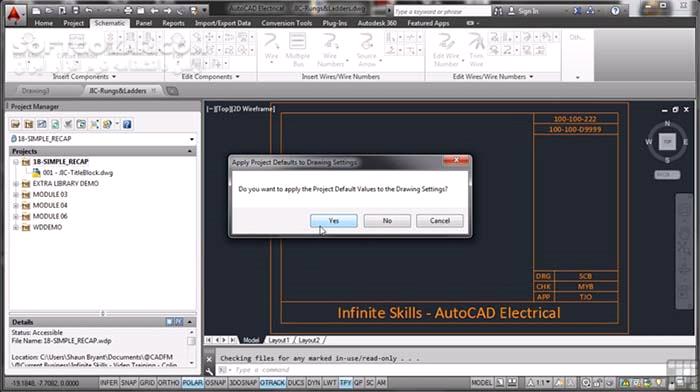Switch to the Layout1 tab

pyautogui.click(x=279, y=340)
